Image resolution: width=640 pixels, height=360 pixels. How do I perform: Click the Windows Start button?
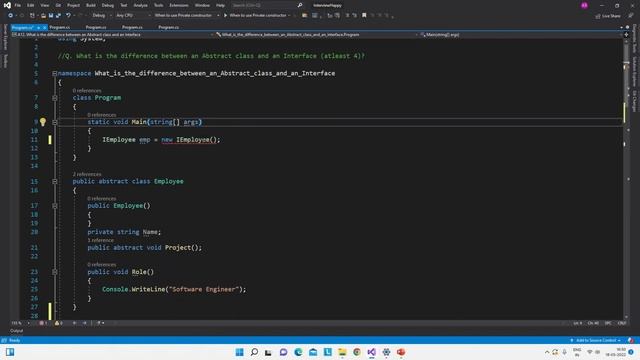(240, 352)
